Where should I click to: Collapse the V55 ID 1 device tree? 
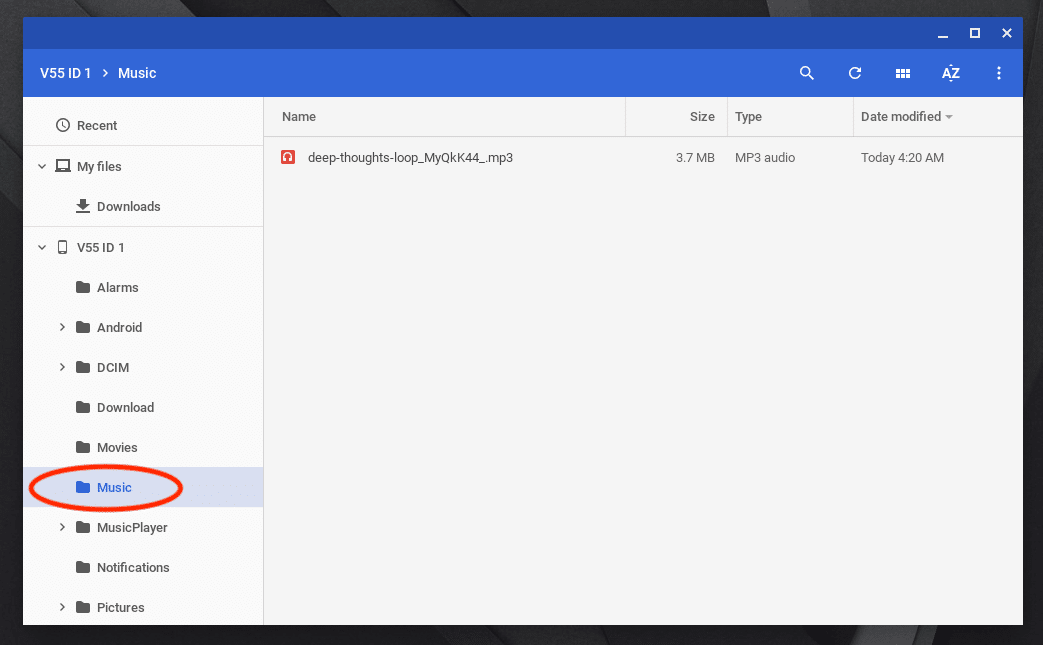click(x=42, y=247)
